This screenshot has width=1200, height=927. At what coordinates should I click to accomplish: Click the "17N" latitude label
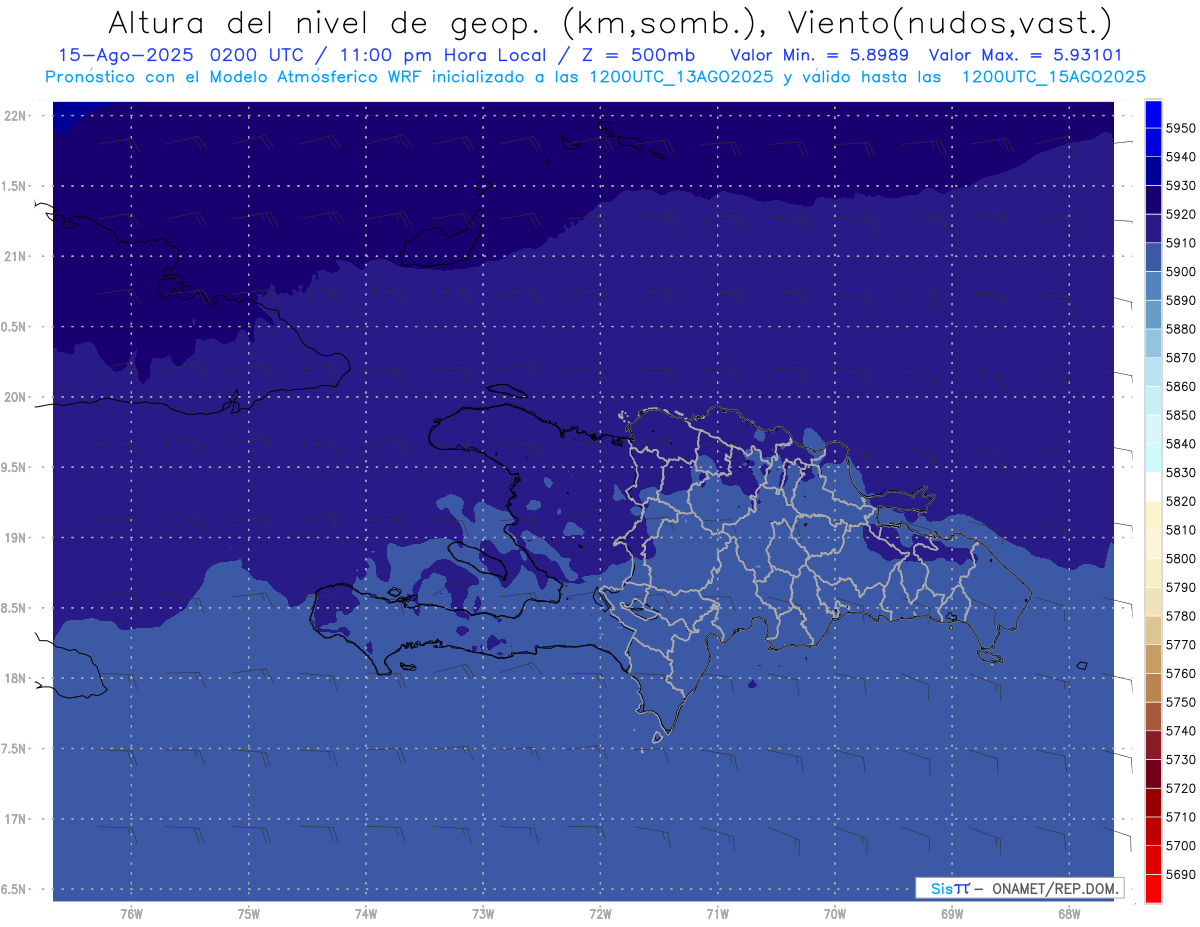click(15, 819)
